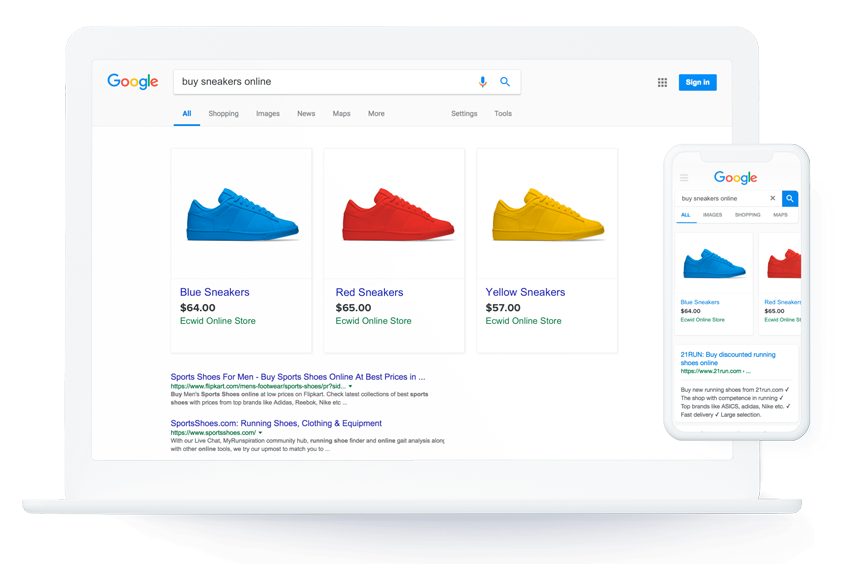
Task: Switch to the SHOPPING tab on phone
Action: [748, 215]
